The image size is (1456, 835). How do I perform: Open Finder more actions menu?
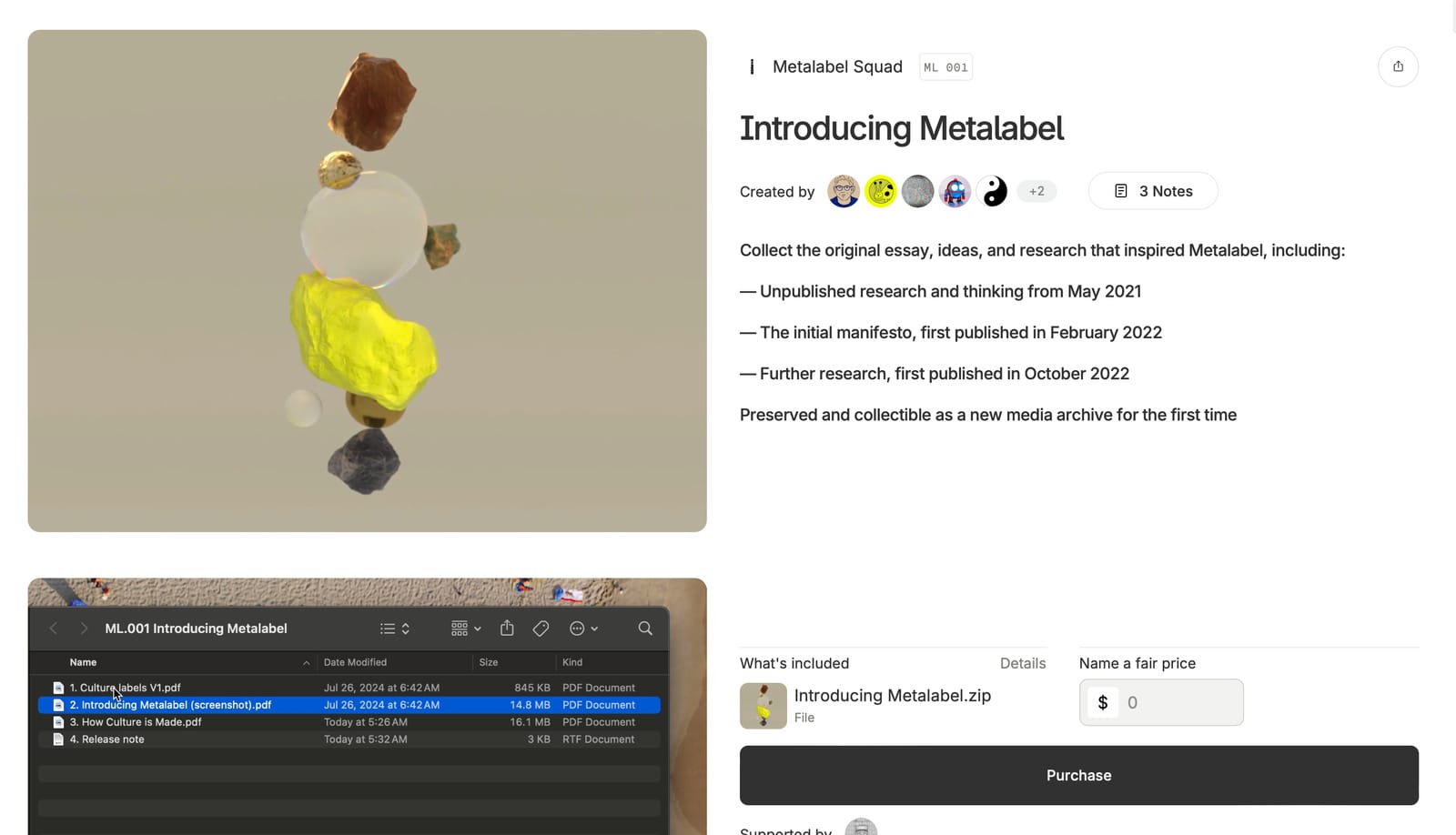tap(583, 629)
